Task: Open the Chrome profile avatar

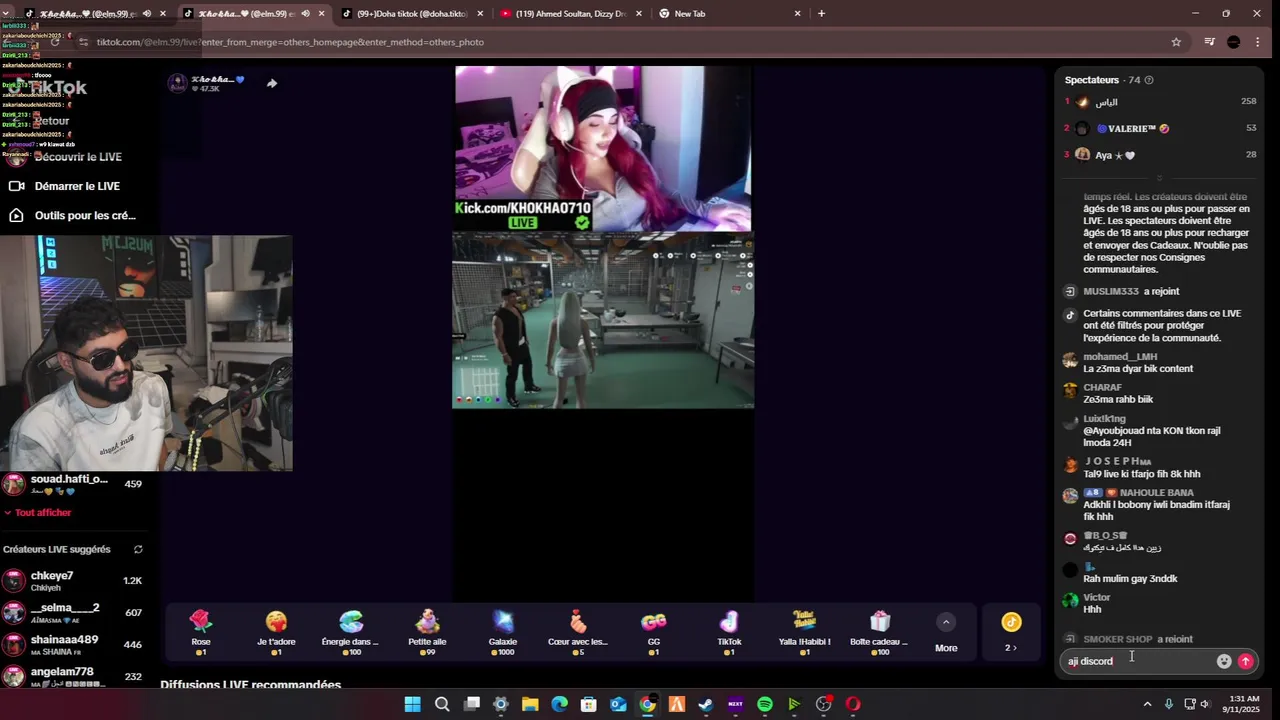Action: click(x=1233, y=42)
